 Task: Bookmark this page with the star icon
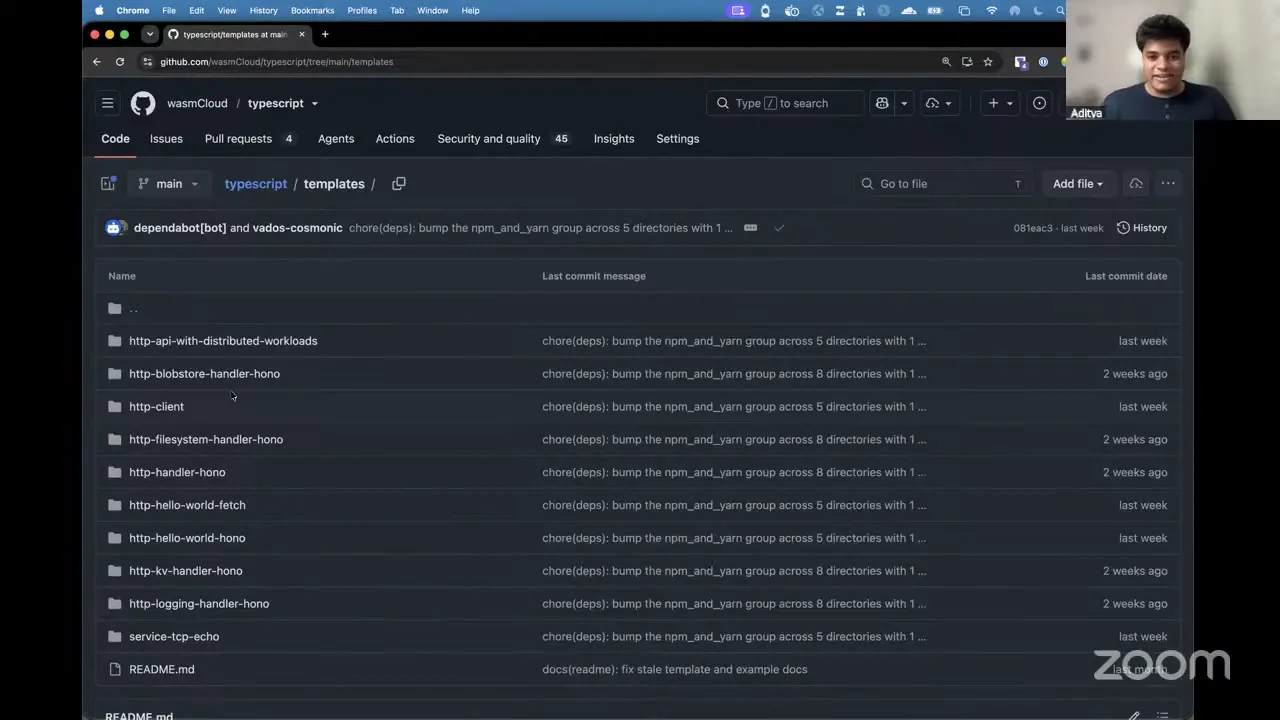point(988,62)
